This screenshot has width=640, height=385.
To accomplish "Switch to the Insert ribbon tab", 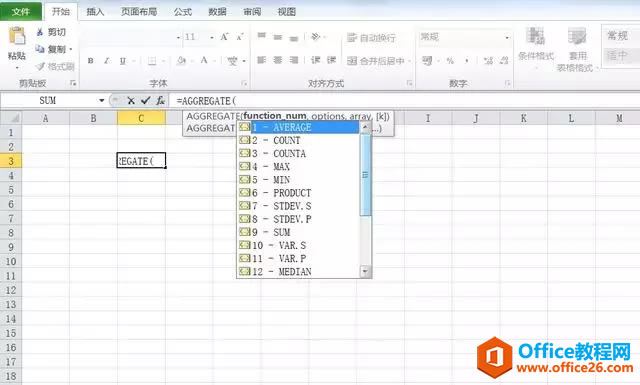I will click(x=95, y=12).
